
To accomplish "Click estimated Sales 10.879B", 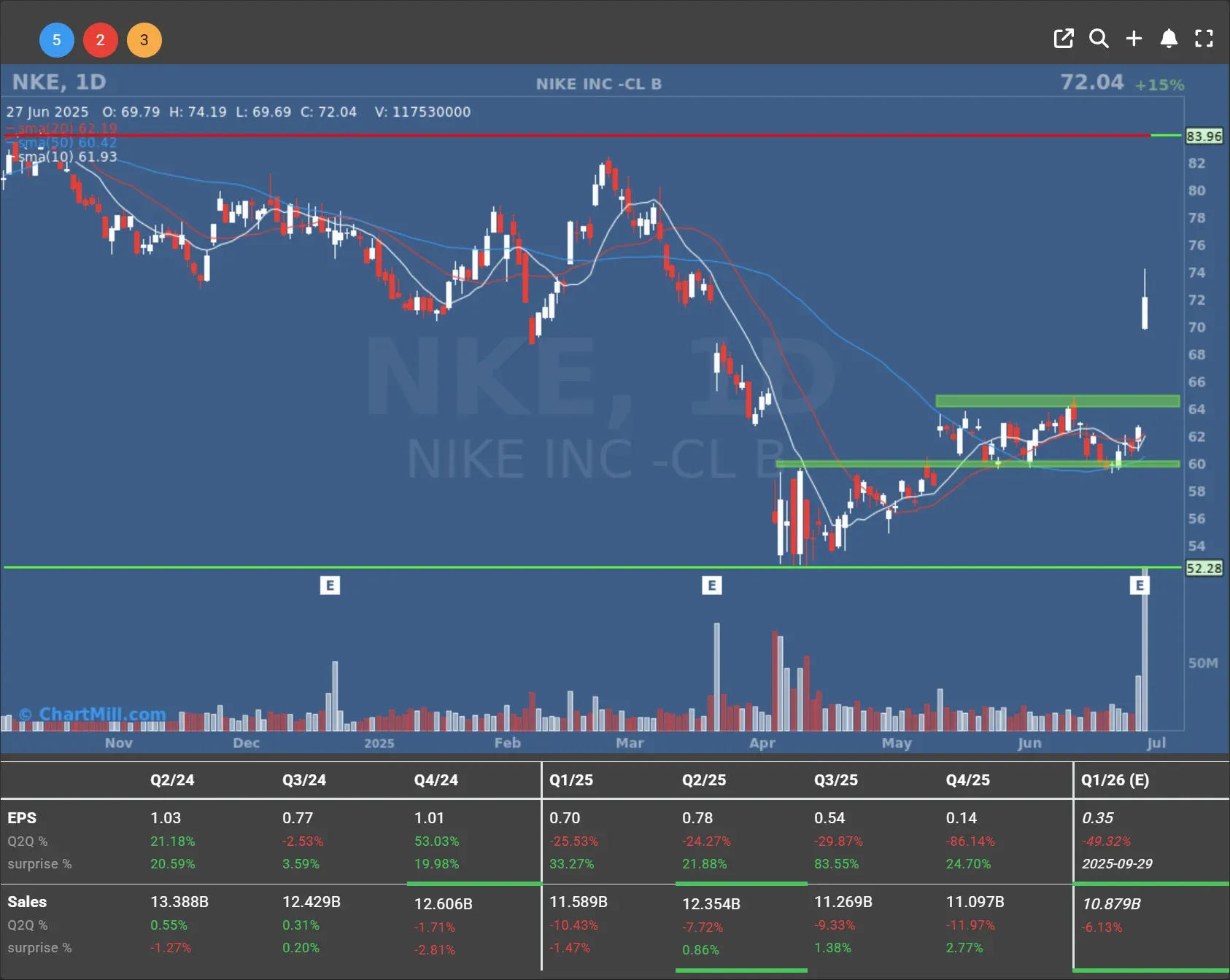I will pyautogui.click(x=1112, y=904).
